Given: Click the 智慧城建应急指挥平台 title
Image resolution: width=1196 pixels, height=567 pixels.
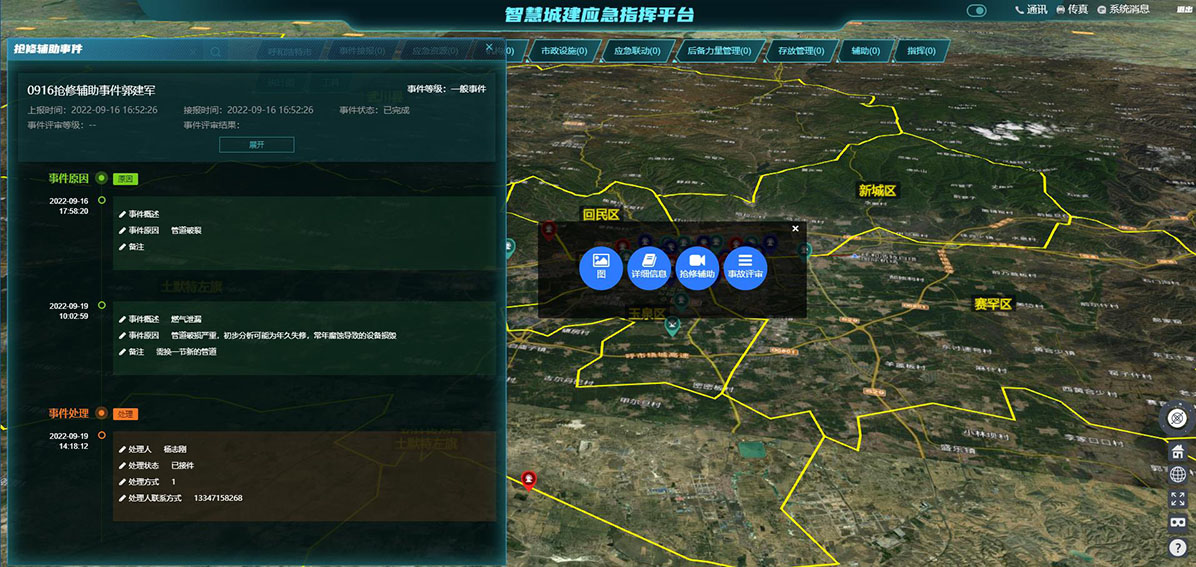Looking at the screenshot, I should [x=599, y=15].
